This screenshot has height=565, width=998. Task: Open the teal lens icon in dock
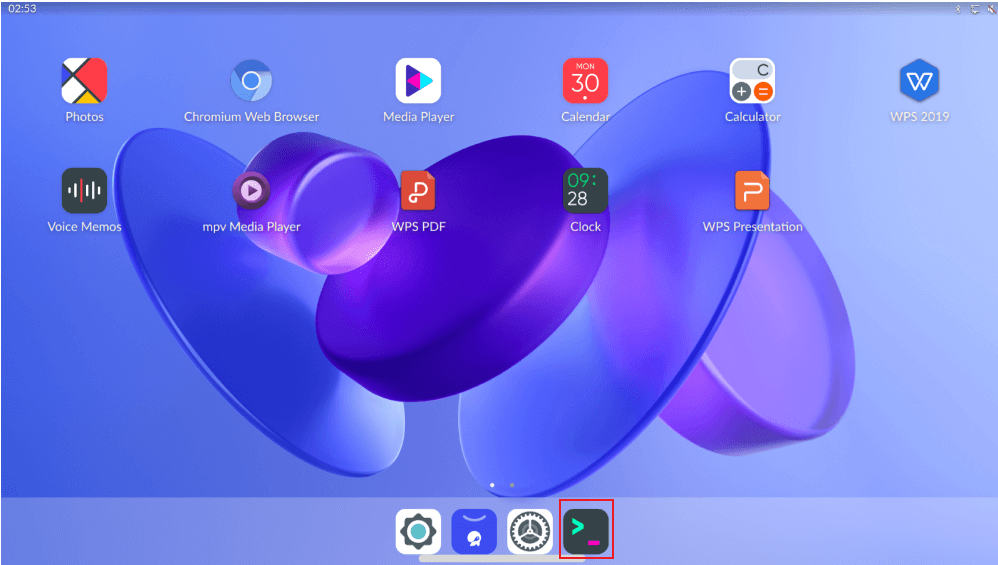(x=418, y=531)
